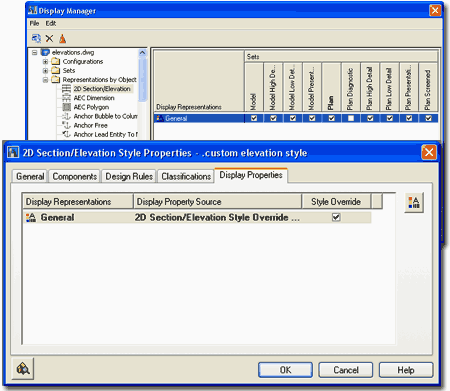Click the Anchor Free object icon
This screenshot has height=391, width=450.
(x=67, y=125)
